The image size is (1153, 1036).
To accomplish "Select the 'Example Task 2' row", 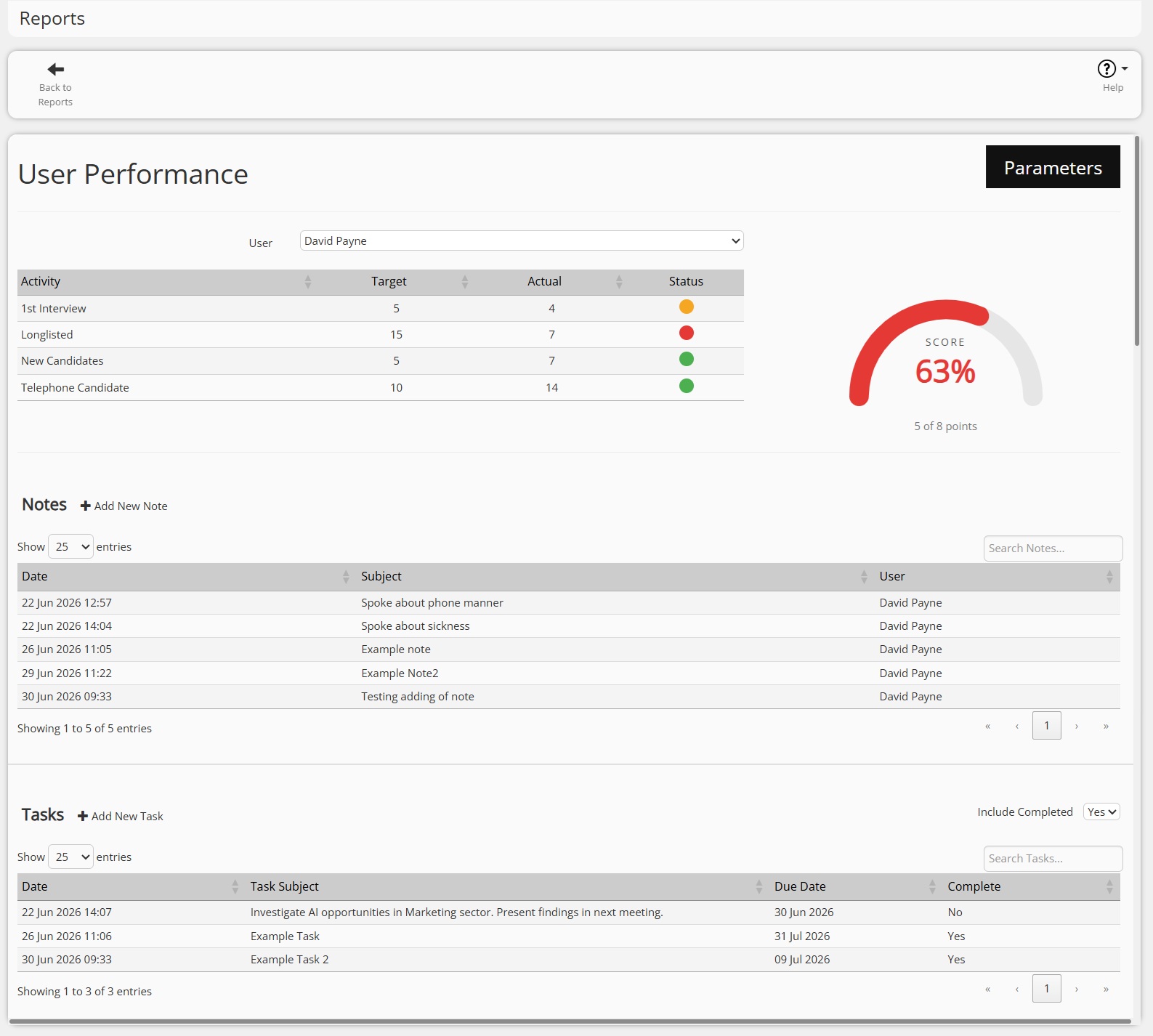I will tap(569, 960).
